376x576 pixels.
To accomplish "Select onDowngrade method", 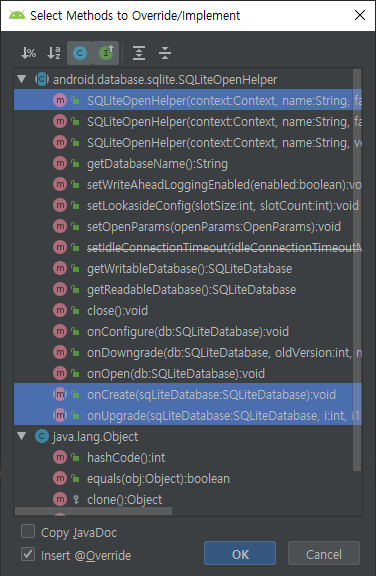I will [188, 352].
